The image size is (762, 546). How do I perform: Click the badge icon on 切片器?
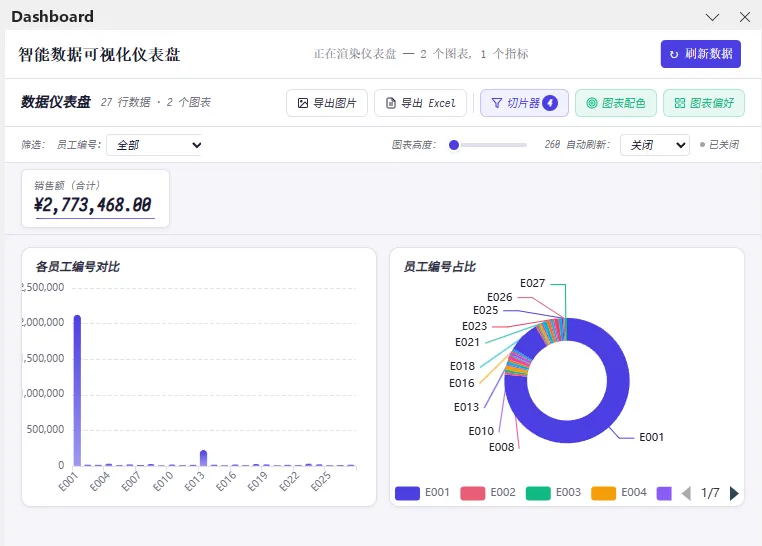click(550, 103)
